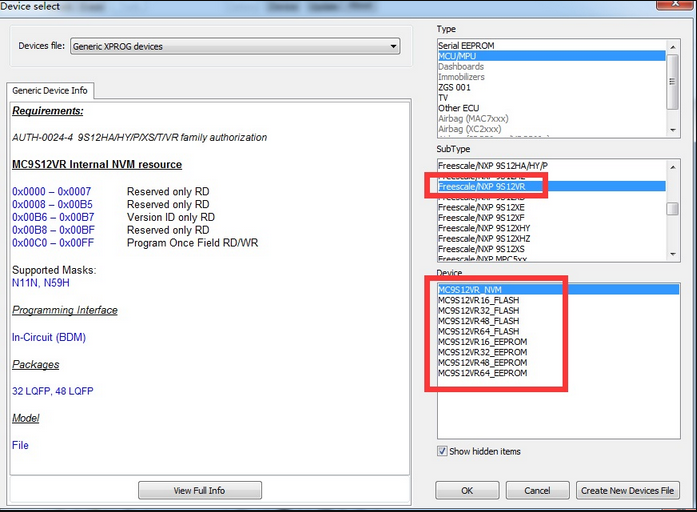Close the Device select window
The height and width of the screenshot is (512, 697).
[x=675, y=4]
